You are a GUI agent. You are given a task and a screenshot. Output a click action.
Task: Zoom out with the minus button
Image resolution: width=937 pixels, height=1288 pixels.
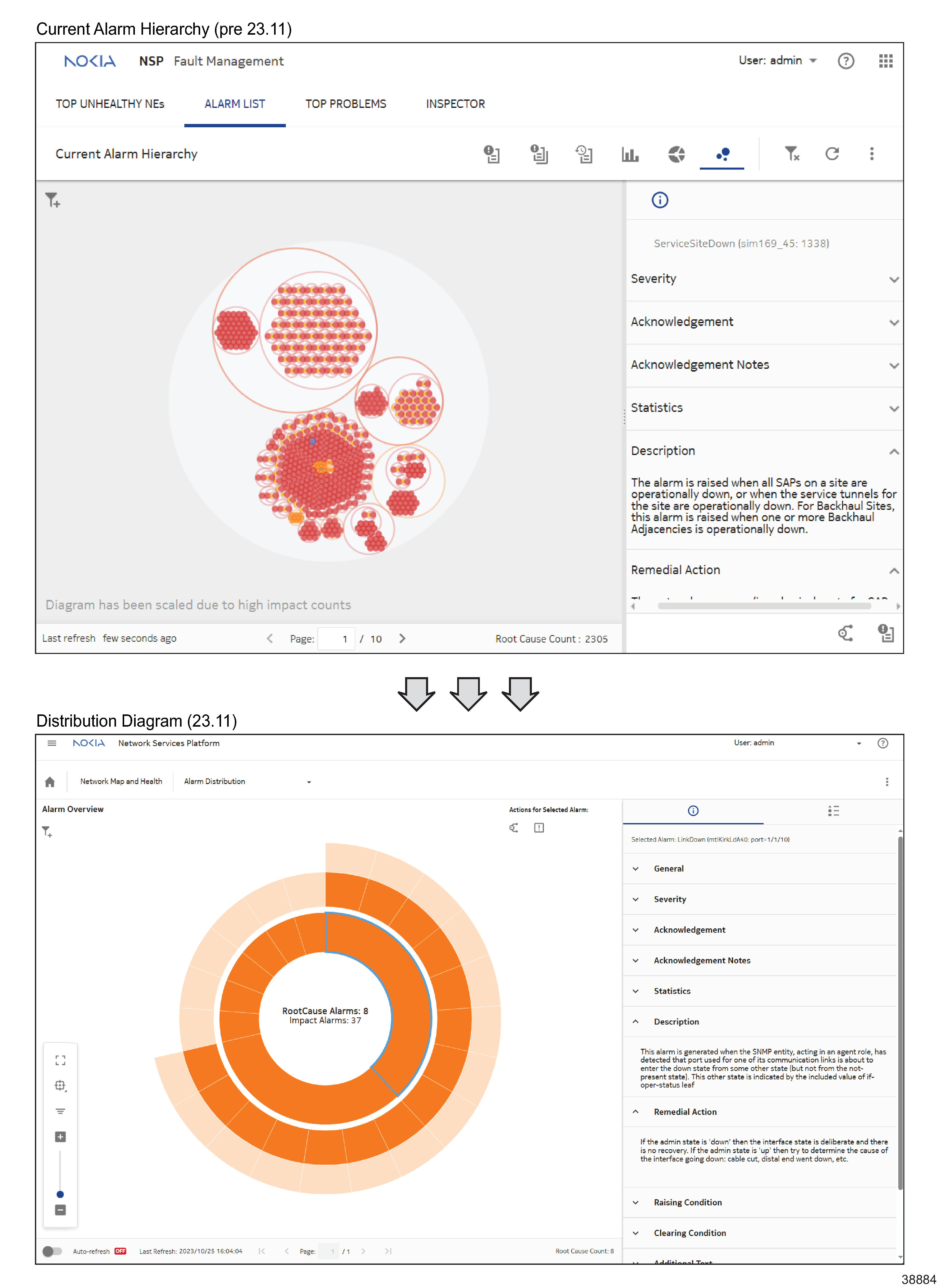(x=60, y=1210)
